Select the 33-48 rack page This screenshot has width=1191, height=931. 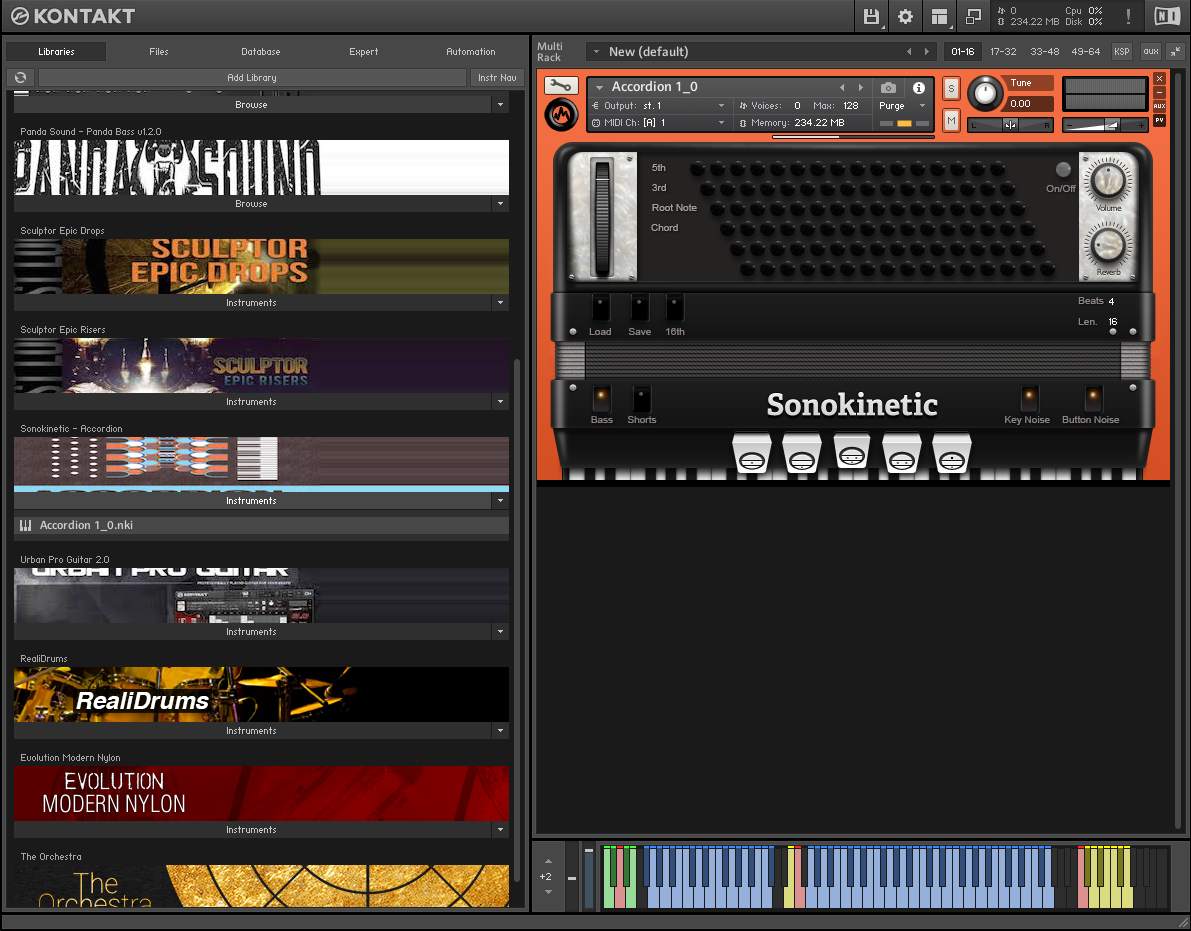click(x=1044, y=52)
